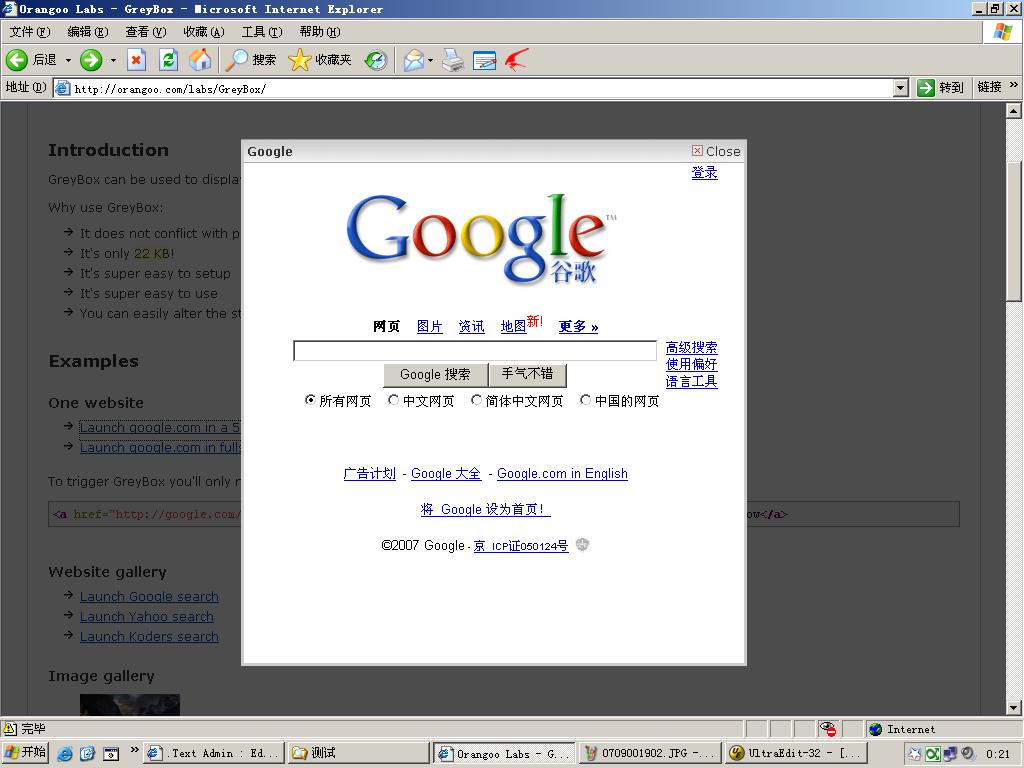The height and width of the screenshot is (768, 1024).
Task: Click the red bird toolbar icon
Action: point(516,60)
